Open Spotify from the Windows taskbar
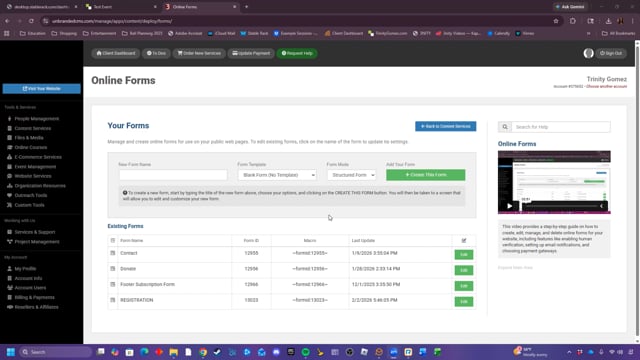Screen dimensions: 640x360 click(x=305, y=352)
